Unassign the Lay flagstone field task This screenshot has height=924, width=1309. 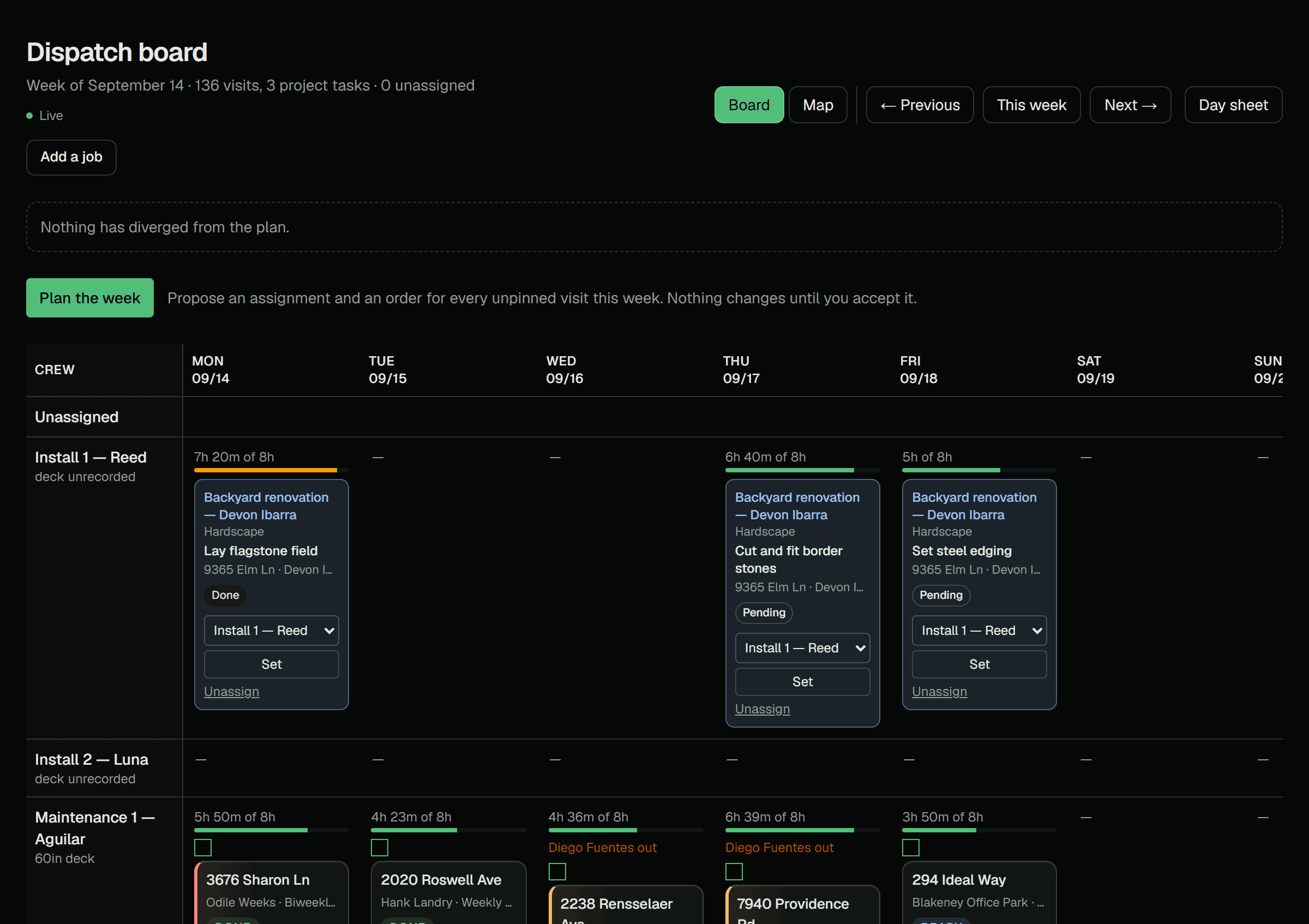click(x=231, y=692)
